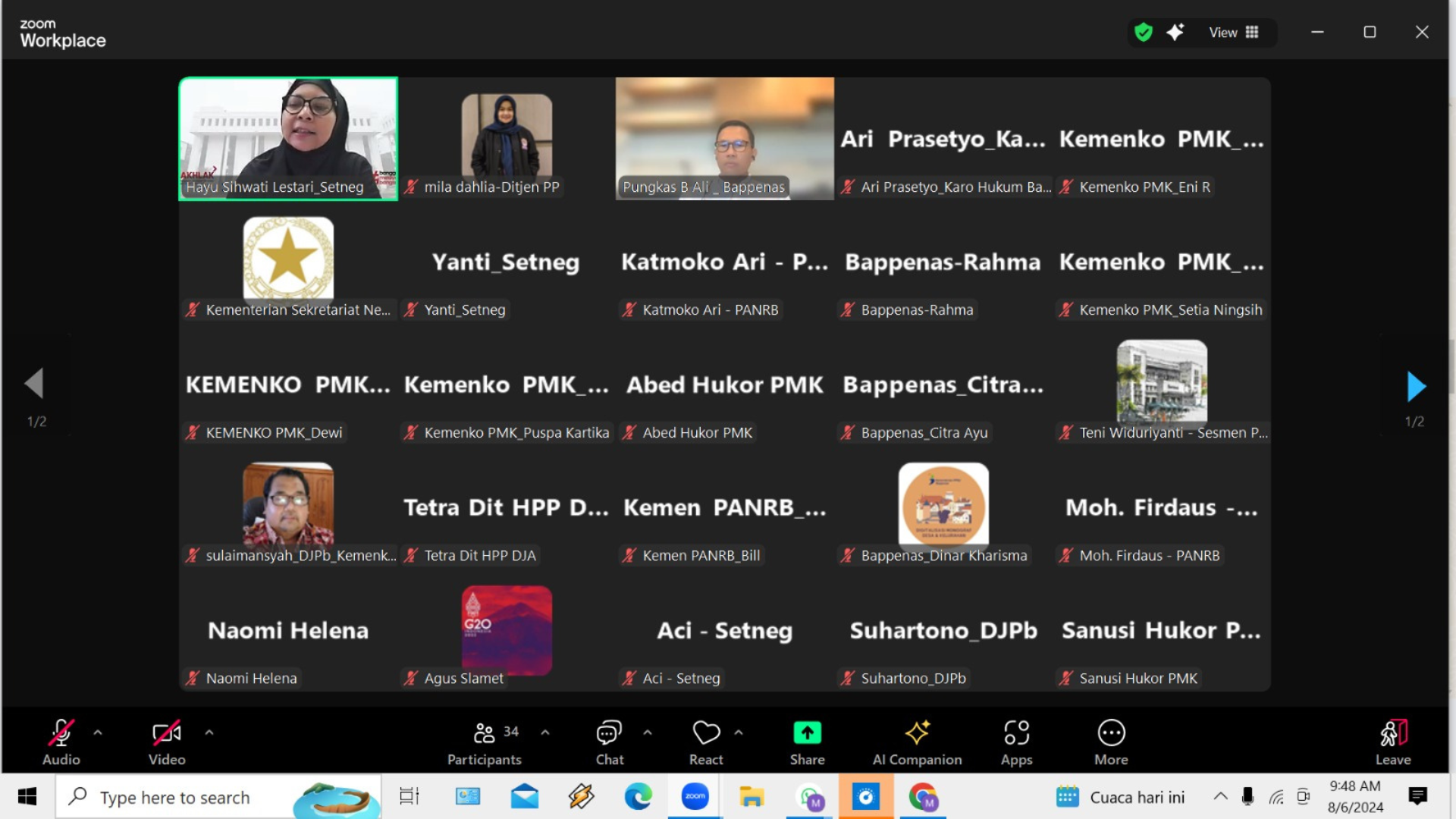This screenshot has width=1456, height=819.
Task: Open the Participants panel
Action: (485, 742)
